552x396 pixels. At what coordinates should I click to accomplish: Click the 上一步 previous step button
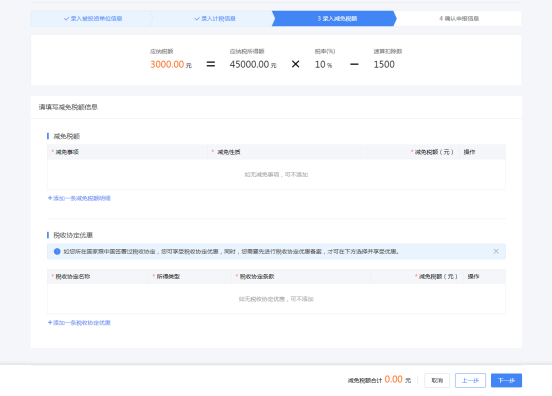pyautogui.click(x=470, y=381)
